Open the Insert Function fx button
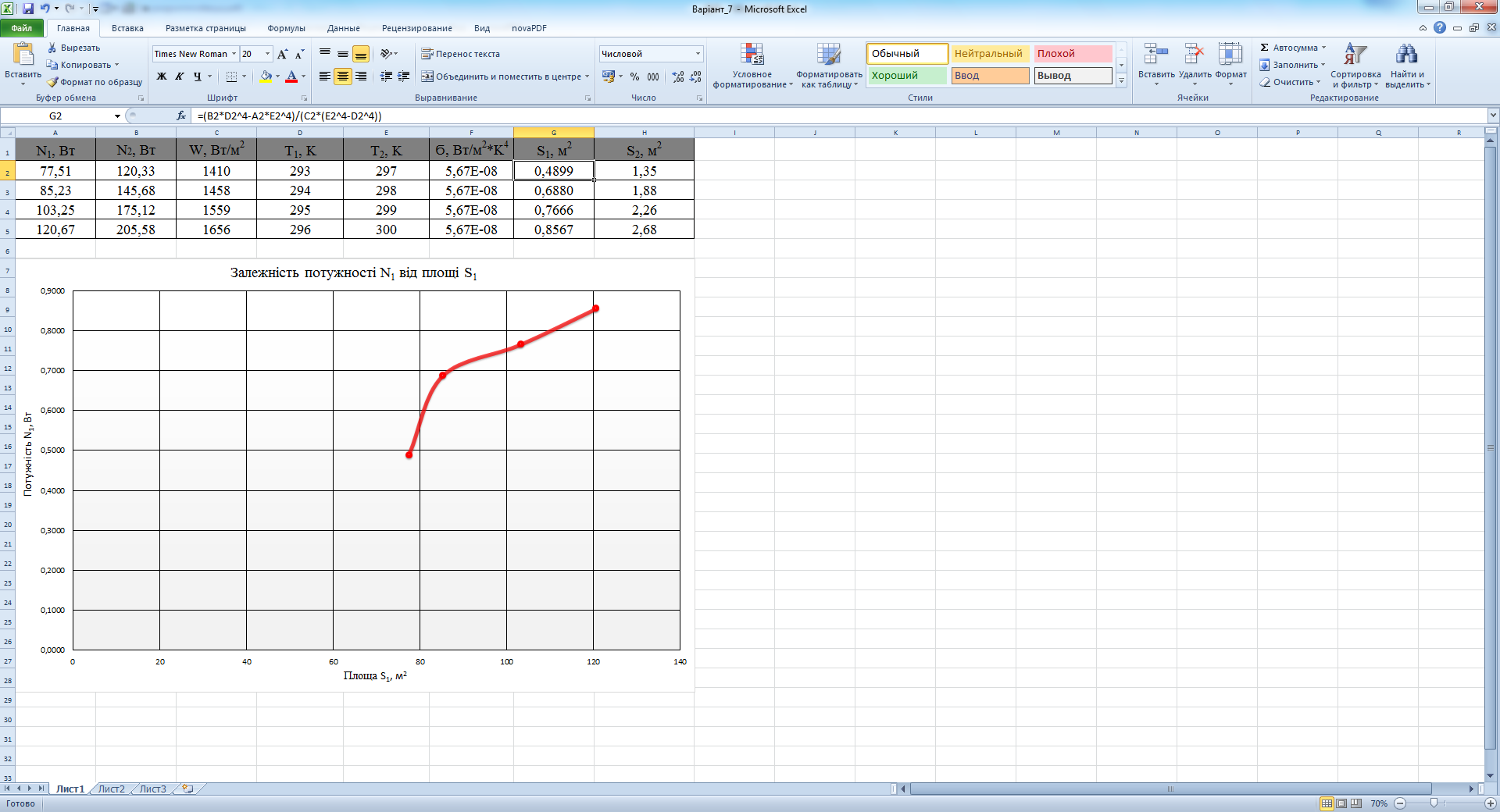Screen dimensions: 1500x812 pos(181,116)
